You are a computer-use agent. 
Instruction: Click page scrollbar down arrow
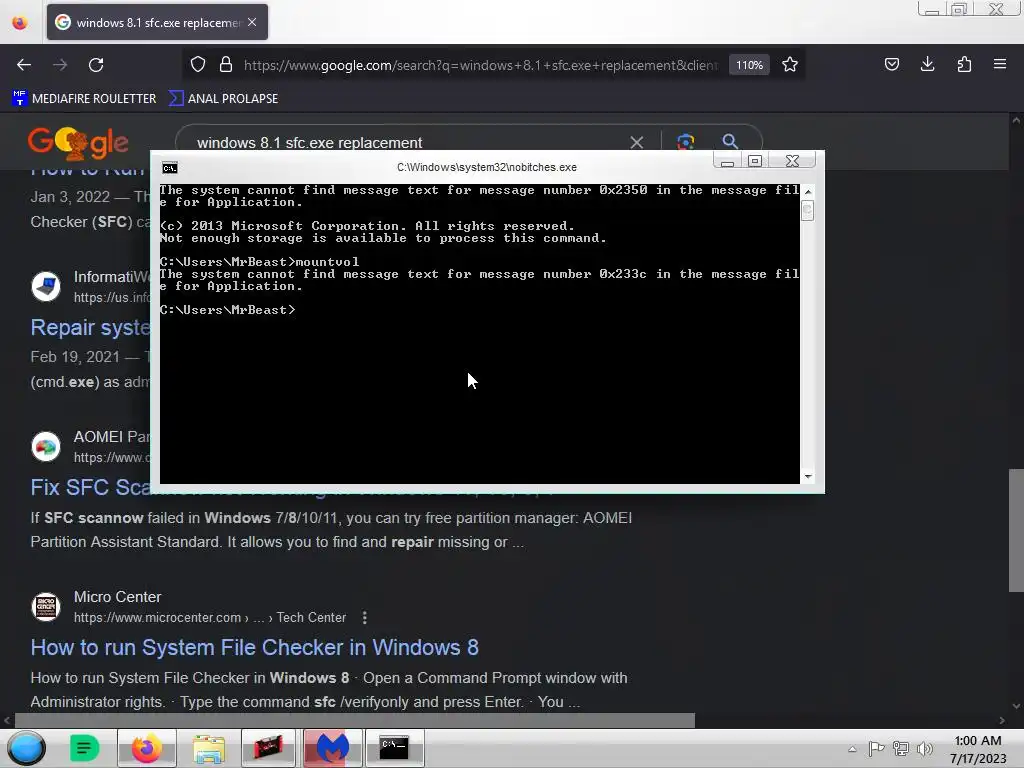click(1016, 706)
